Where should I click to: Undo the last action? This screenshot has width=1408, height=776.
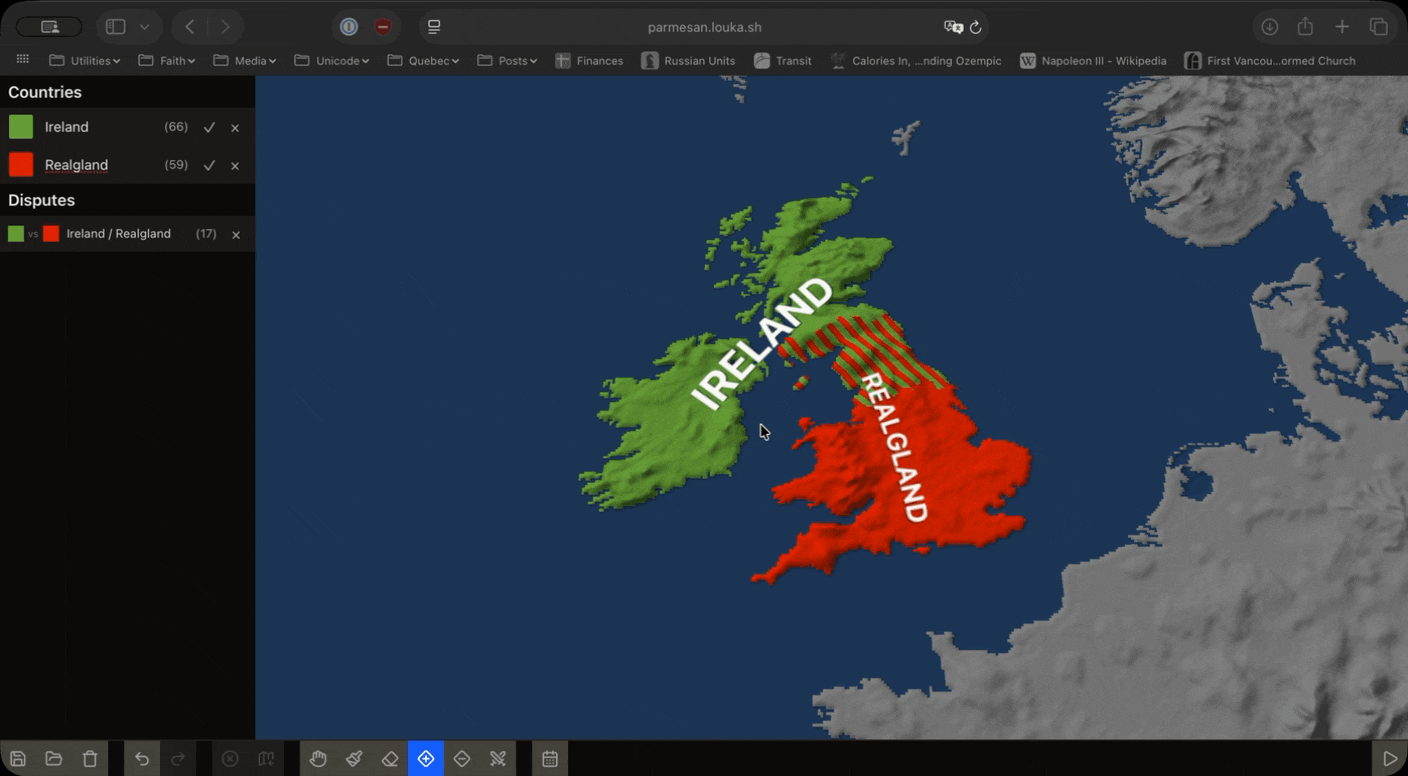tap(142, 759)
